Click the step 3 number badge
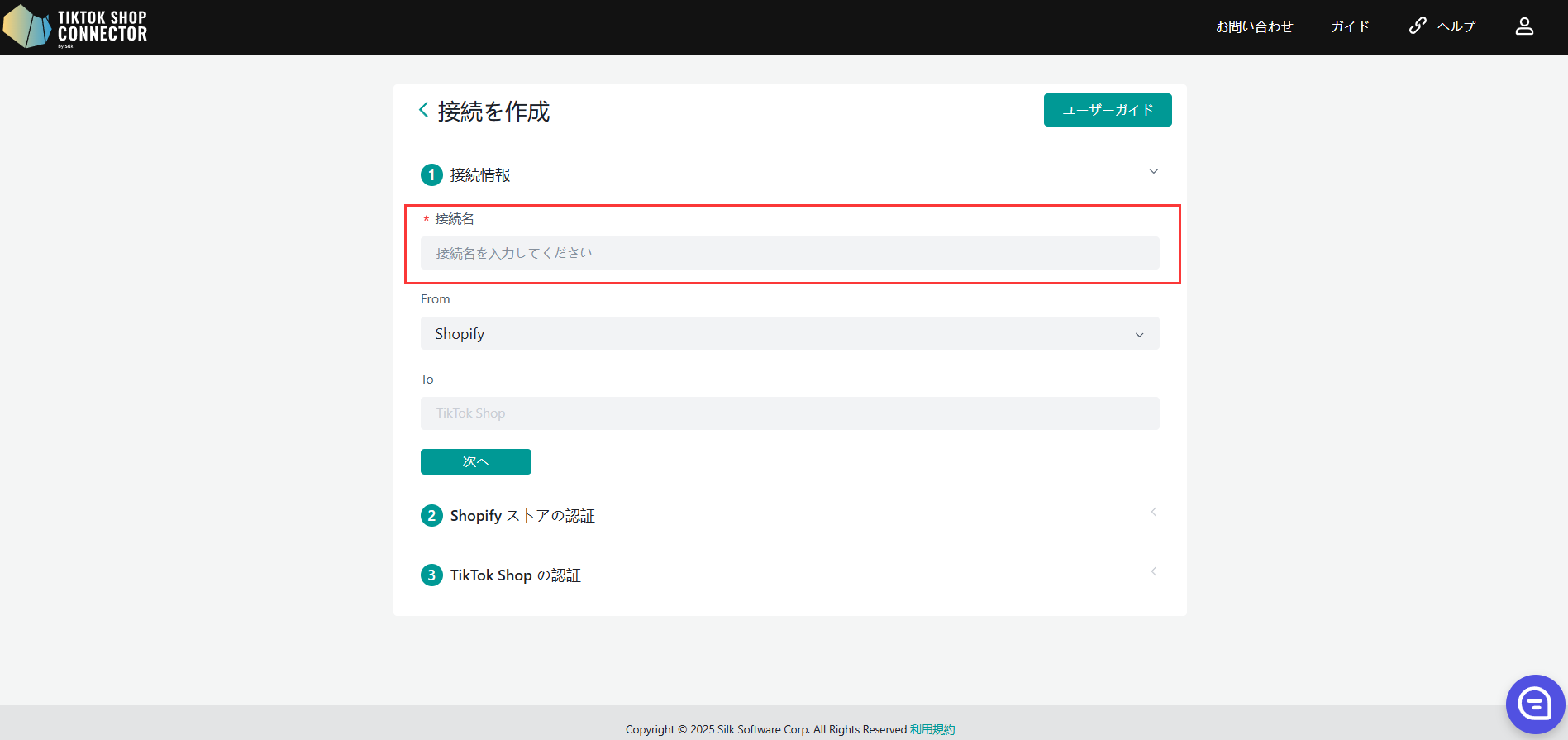Screen dimensions: 1568x740 point(431,575)
